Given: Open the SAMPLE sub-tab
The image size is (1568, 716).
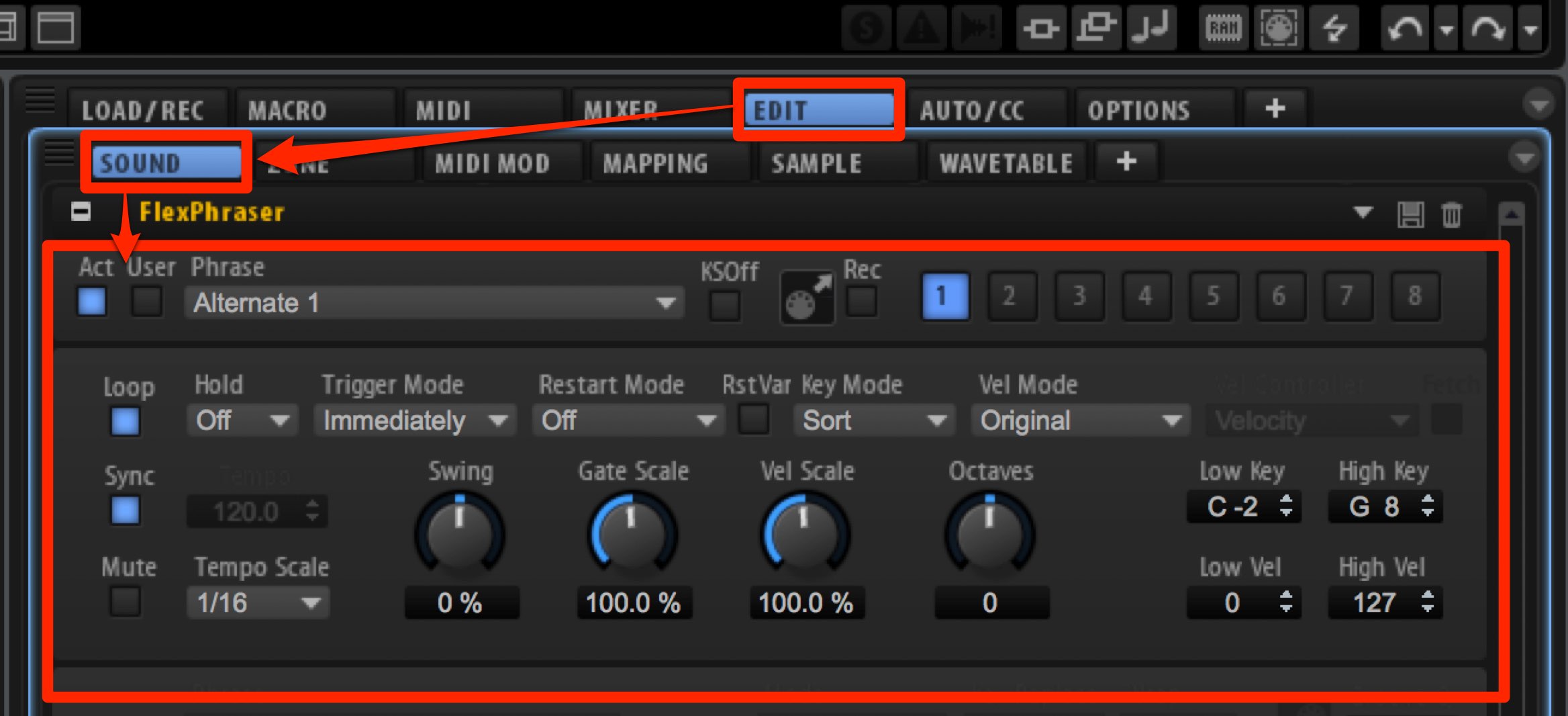Looking at the screenshot, I should click(837, 163).
